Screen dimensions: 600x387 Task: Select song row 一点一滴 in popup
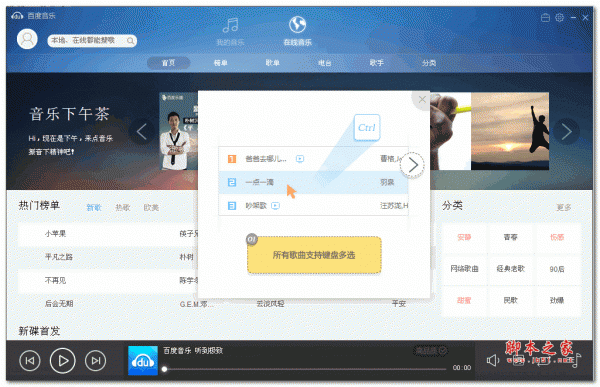pyautogui.click(x=313, y=182)
